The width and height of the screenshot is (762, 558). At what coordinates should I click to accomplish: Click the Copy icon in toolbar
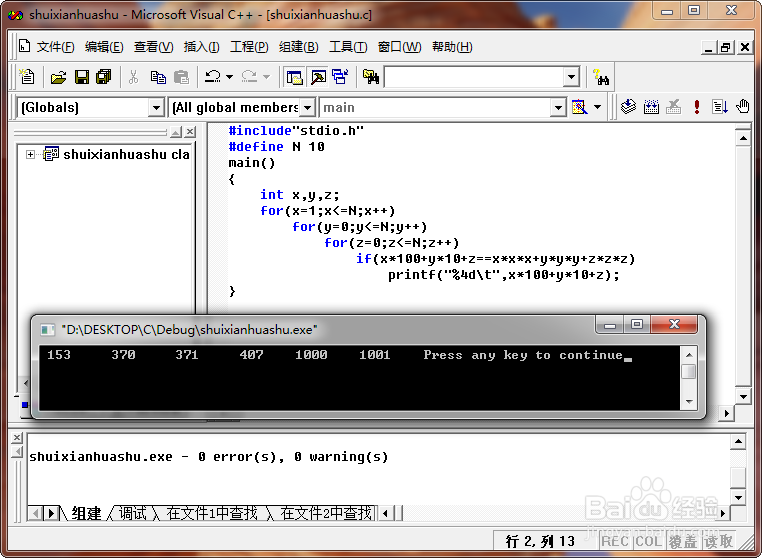tap(158, 77)
